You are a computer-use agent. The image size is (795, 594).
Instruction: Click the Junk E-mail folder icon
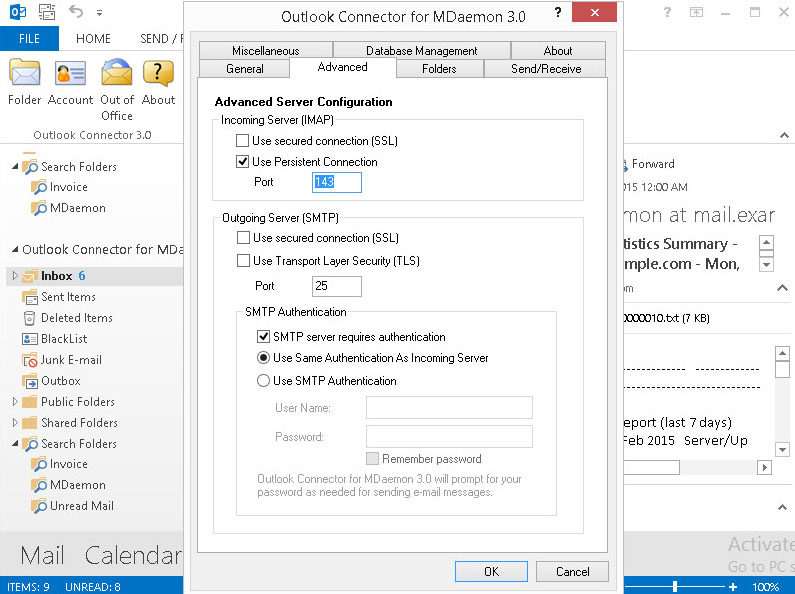click(30, 360)
